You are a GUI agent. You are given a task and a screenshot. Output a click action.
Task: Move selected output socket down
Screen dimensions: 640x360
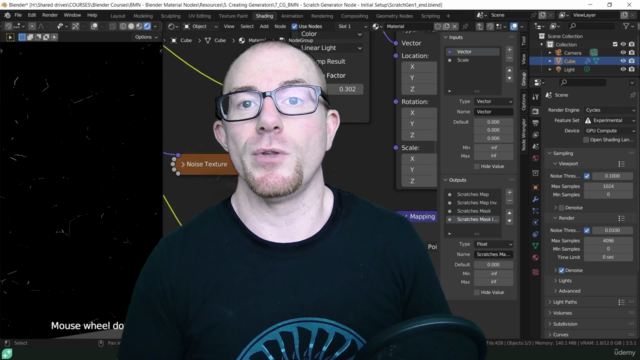click(x=509, y=221)
